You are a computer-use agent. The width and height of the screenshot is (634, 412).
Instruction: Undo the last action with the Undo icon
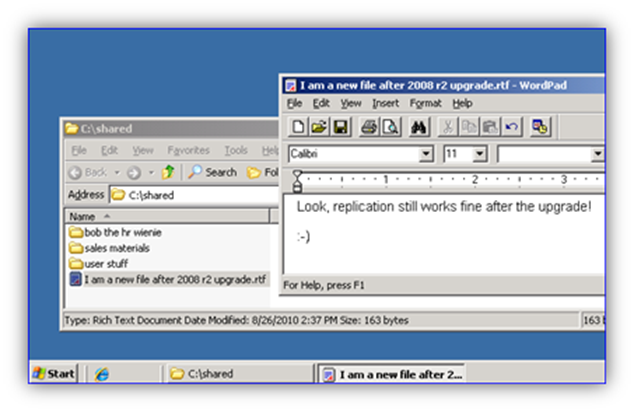point(511,127)
